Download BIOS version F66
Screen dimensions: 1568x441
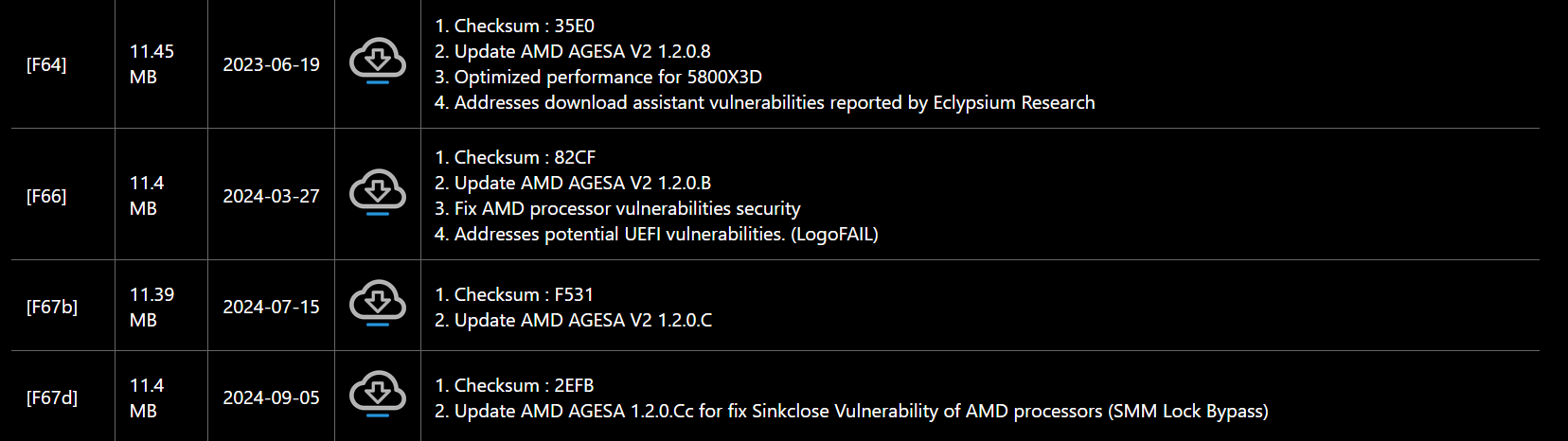tap(378, 192)
